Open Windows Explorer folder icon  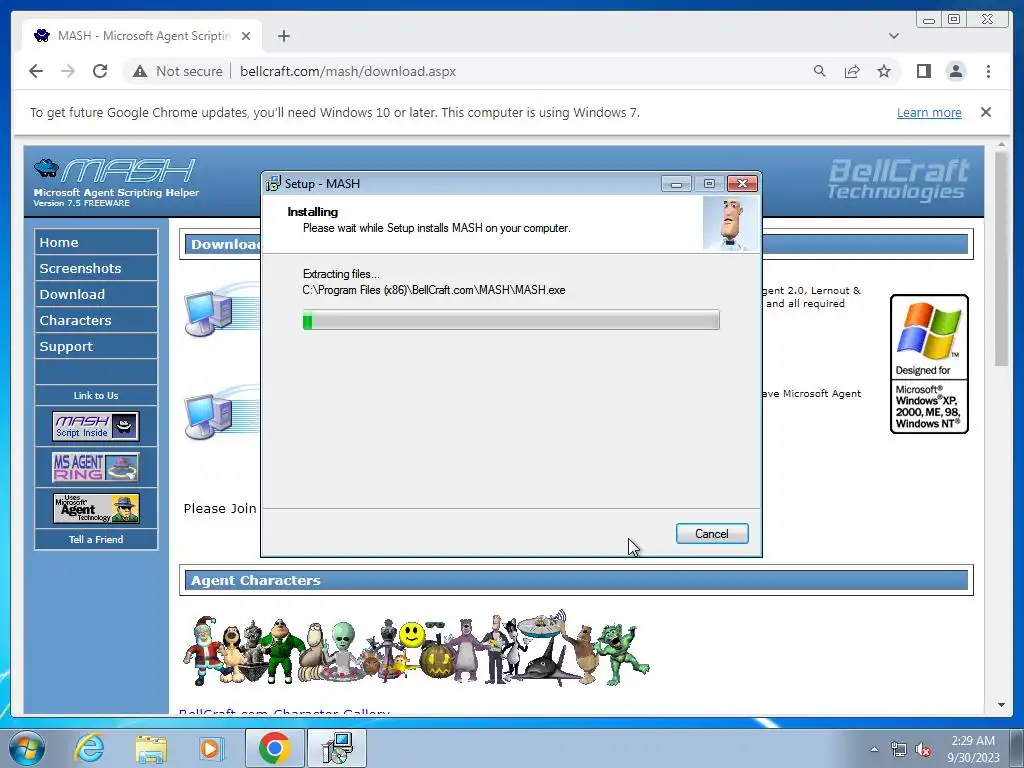[151, 748]
